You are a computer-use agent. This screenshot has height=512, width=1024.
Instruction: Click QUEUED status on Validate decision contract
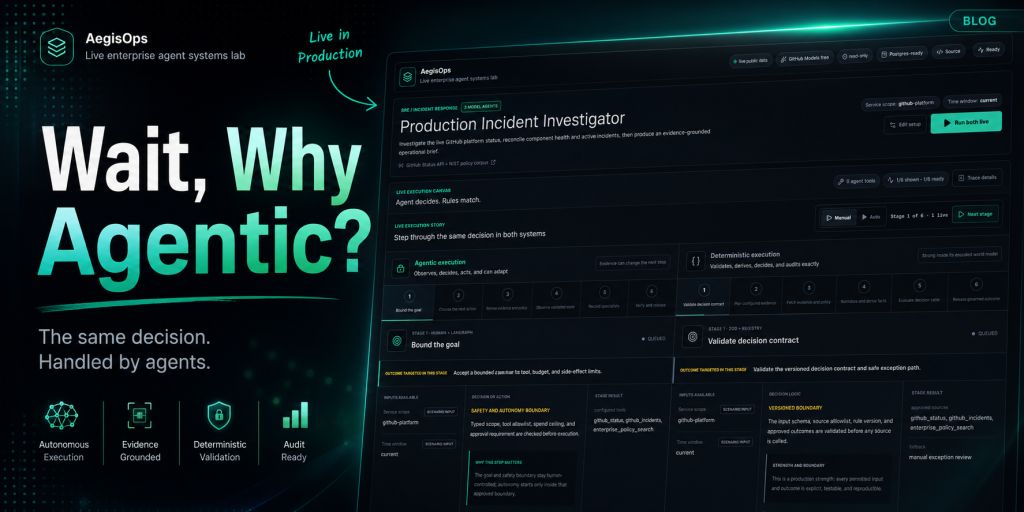click(985, 333)
